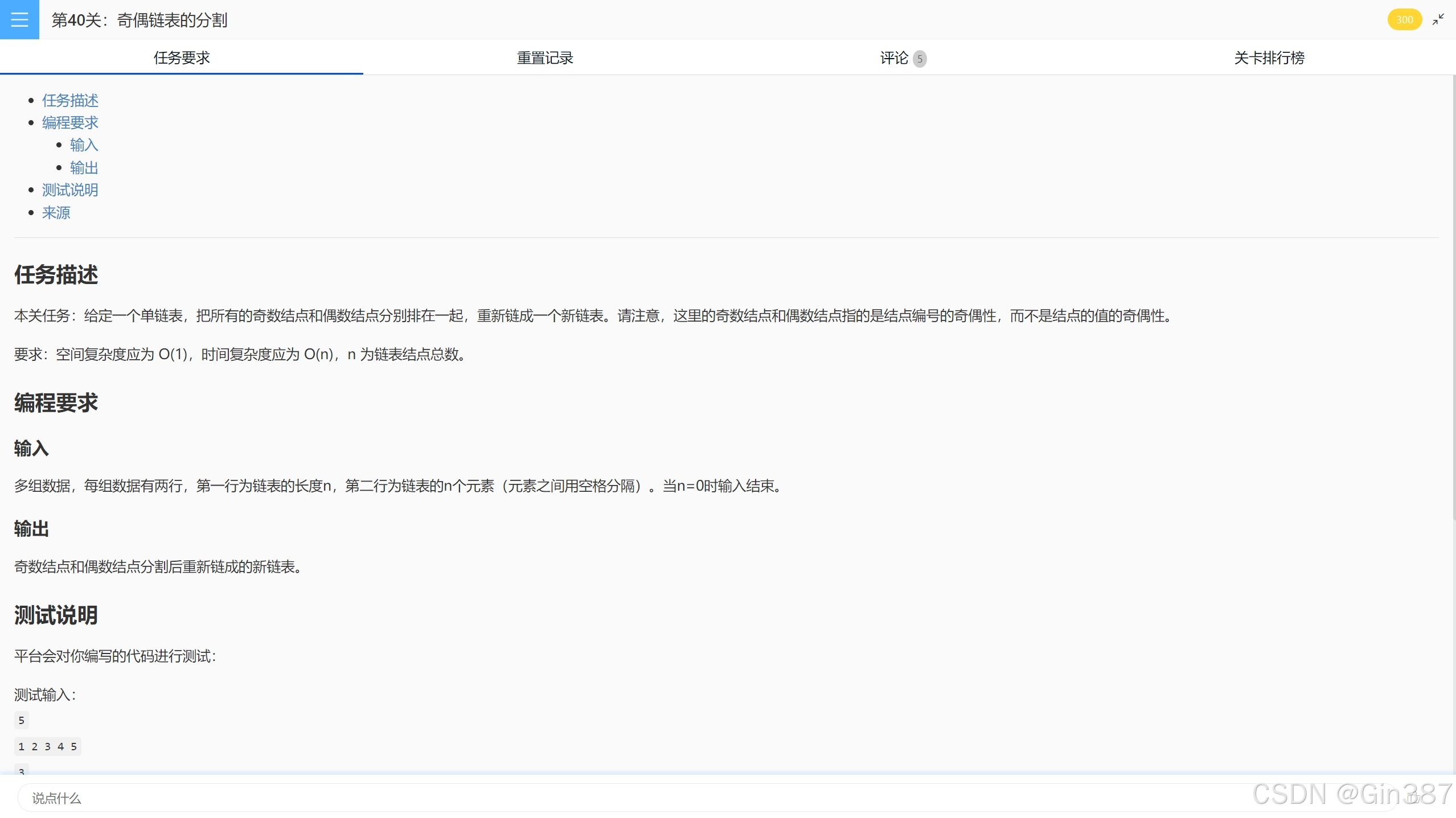Click the test input code snippet 1 2 3 4 5
The width and height of the screenshot is (1456, 818).
click(x=47, y=746)
